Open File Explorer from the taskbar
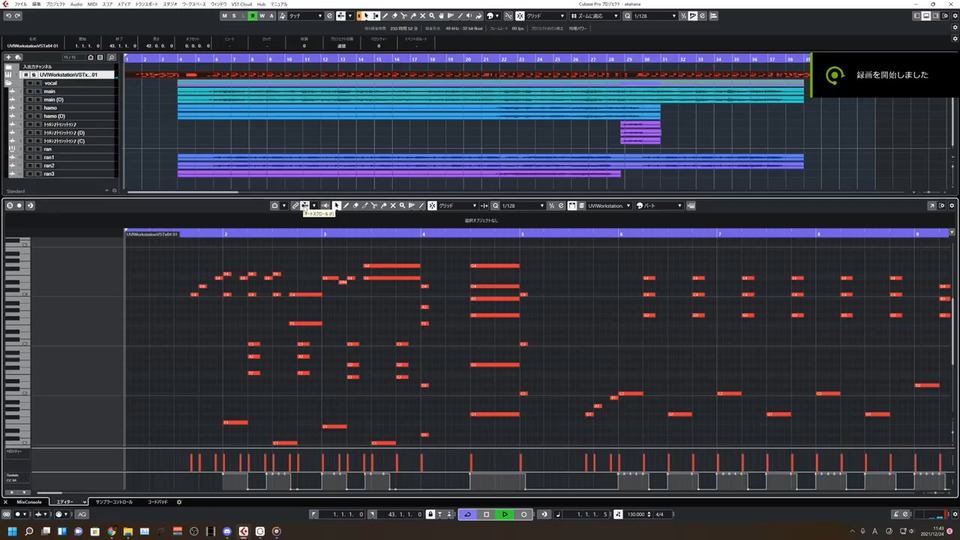Image resolution: width=960 pixels, height=540 pixels. click(128, 531)
